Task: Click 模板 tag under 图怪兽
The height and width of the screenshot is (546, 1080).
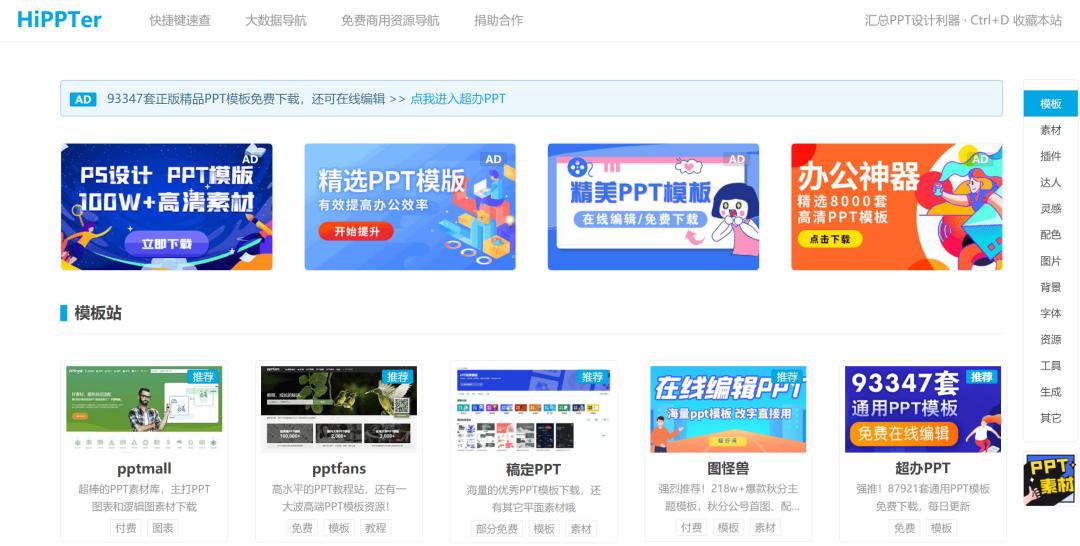Action: [x=728, y=528]
